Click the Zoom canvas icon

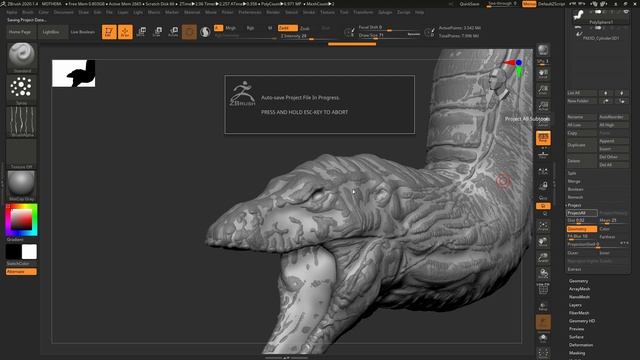543,89
